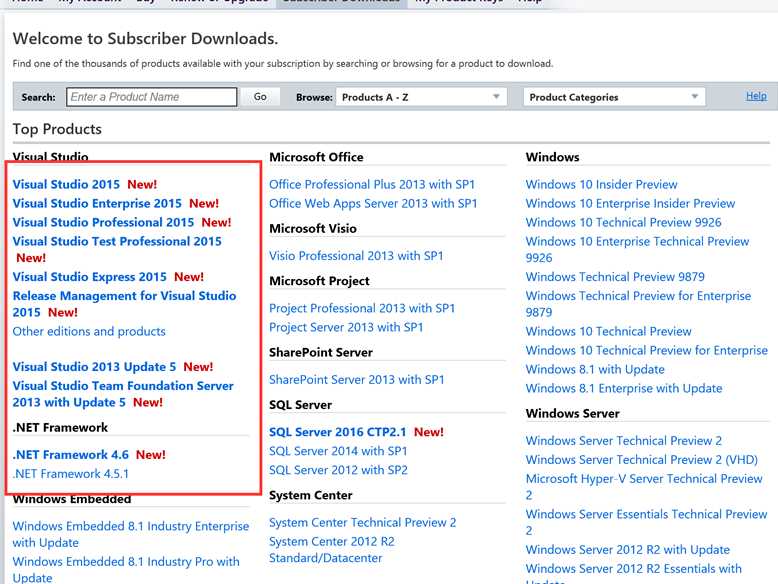
Task: Open Office Professional Plus 2013 with SP1
Action: click(x=372, y=184)
